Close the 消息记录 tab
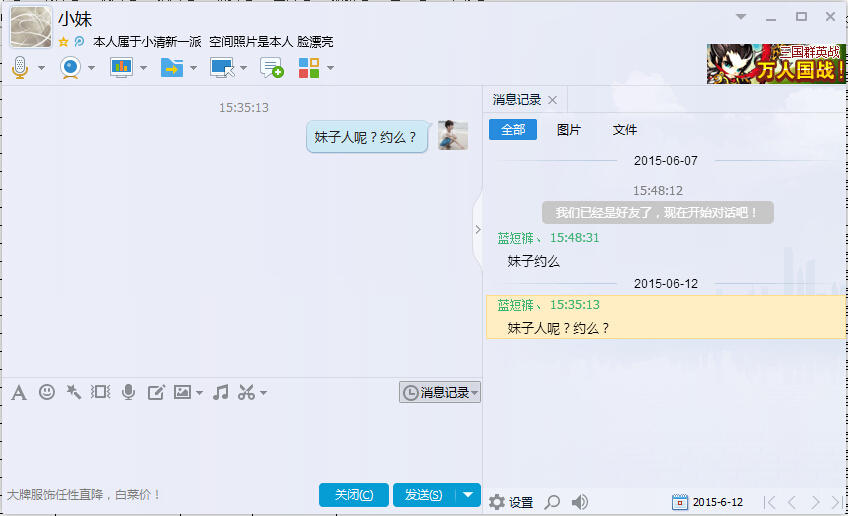The height and width of the screenshot is (516, 848). pyautogui.click(x=552, y=100)
